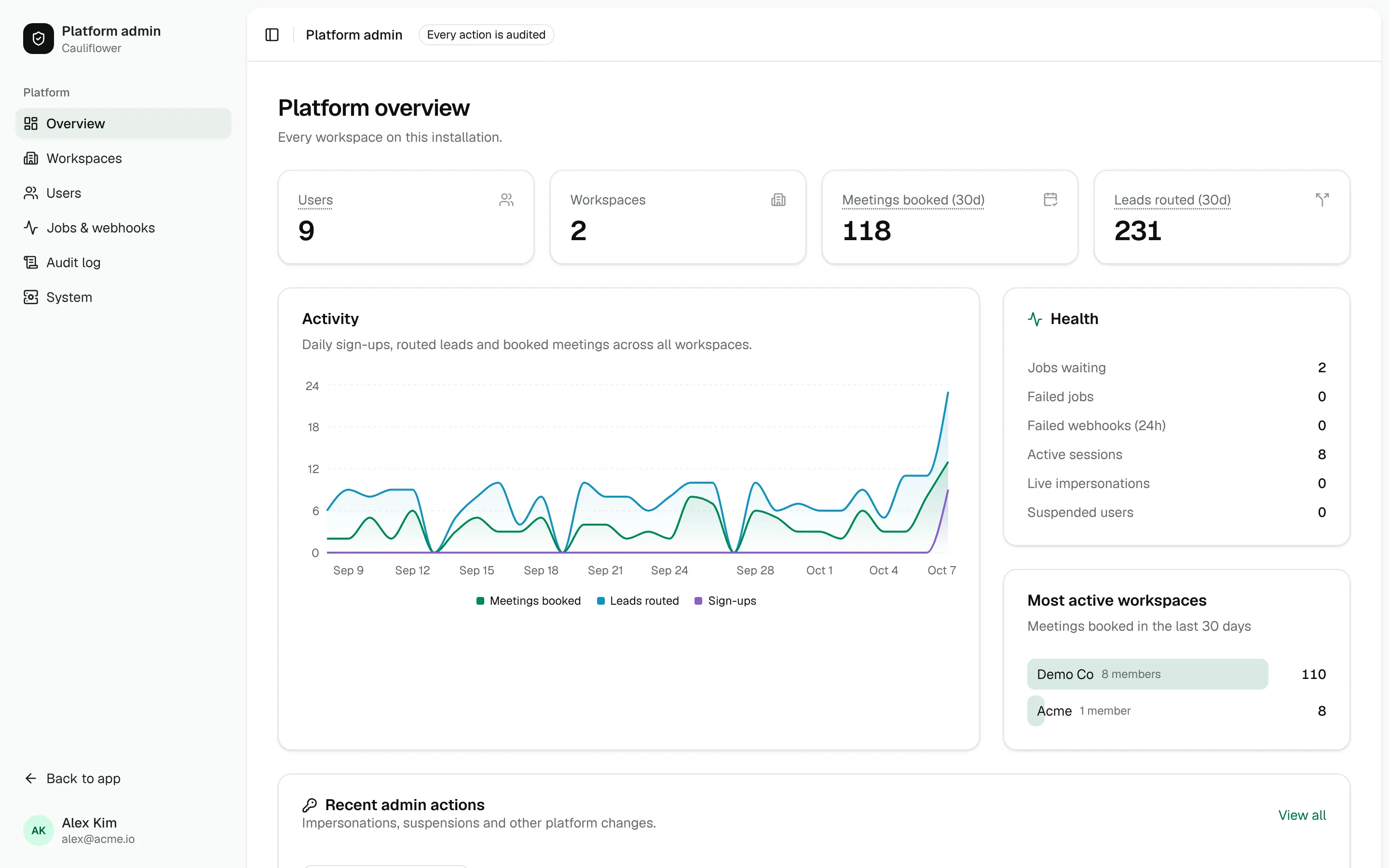This screenshot has width=1389, height=868.
Task: Click the building icon in Workspaces card
Action: 778,200
